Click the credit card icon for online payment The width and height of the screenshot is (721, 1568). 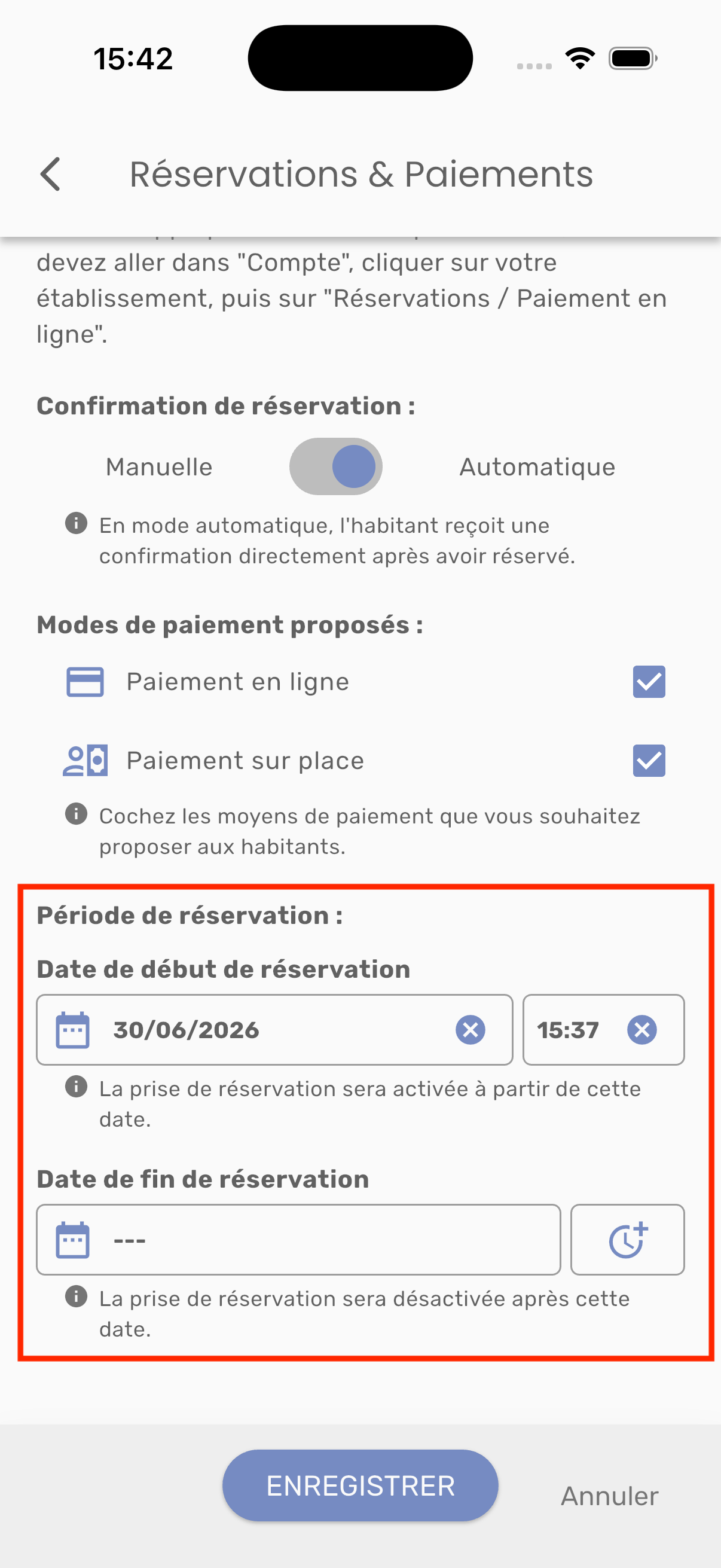click(x=85, y=682)
